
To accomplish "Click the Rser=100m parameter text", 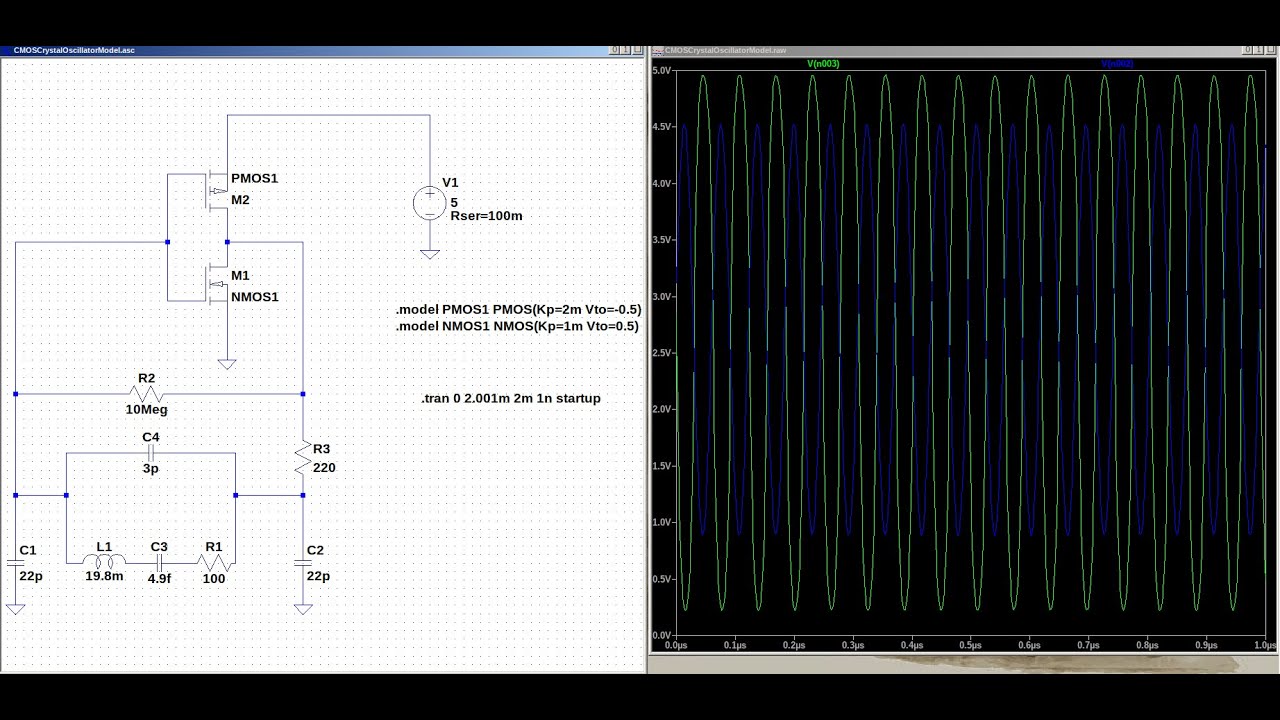I will (486, 216).
